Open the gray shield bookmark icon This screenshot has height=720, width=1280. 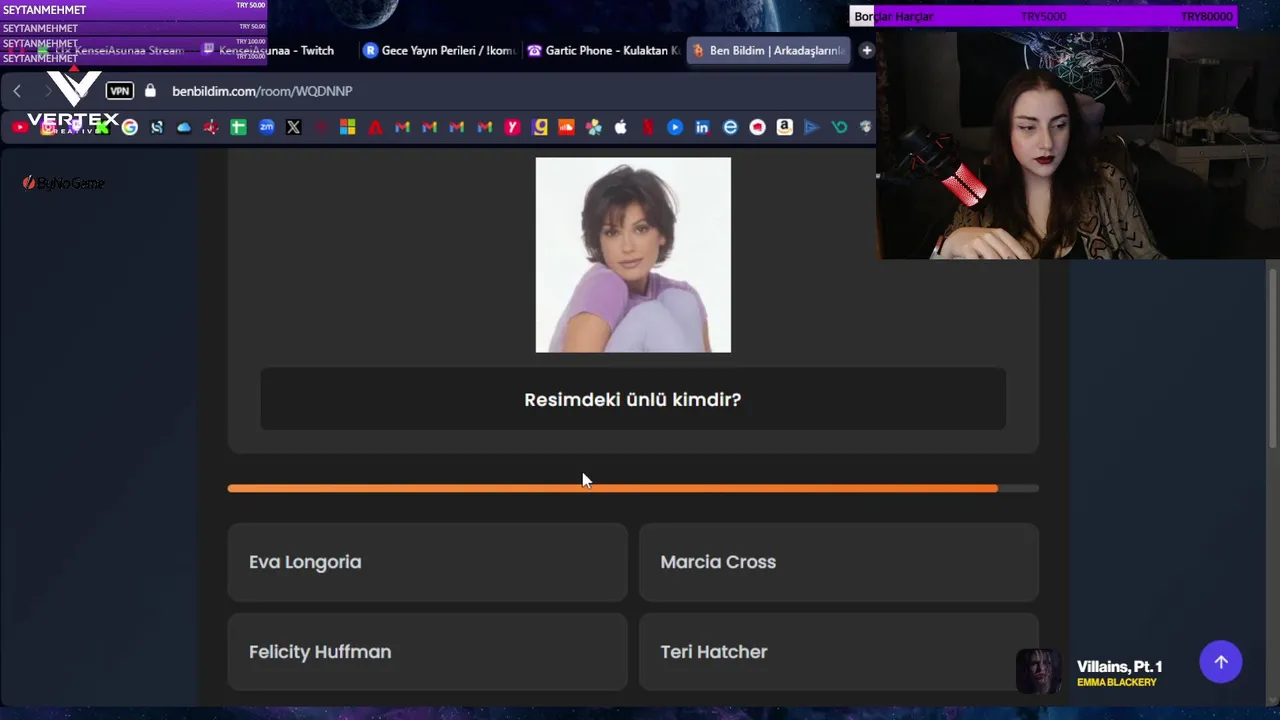(865, 127)
